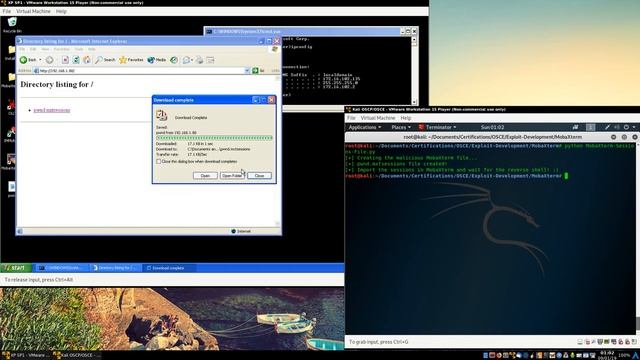Open Virtual Machine menu of XP SP1 window

point(33,11)
